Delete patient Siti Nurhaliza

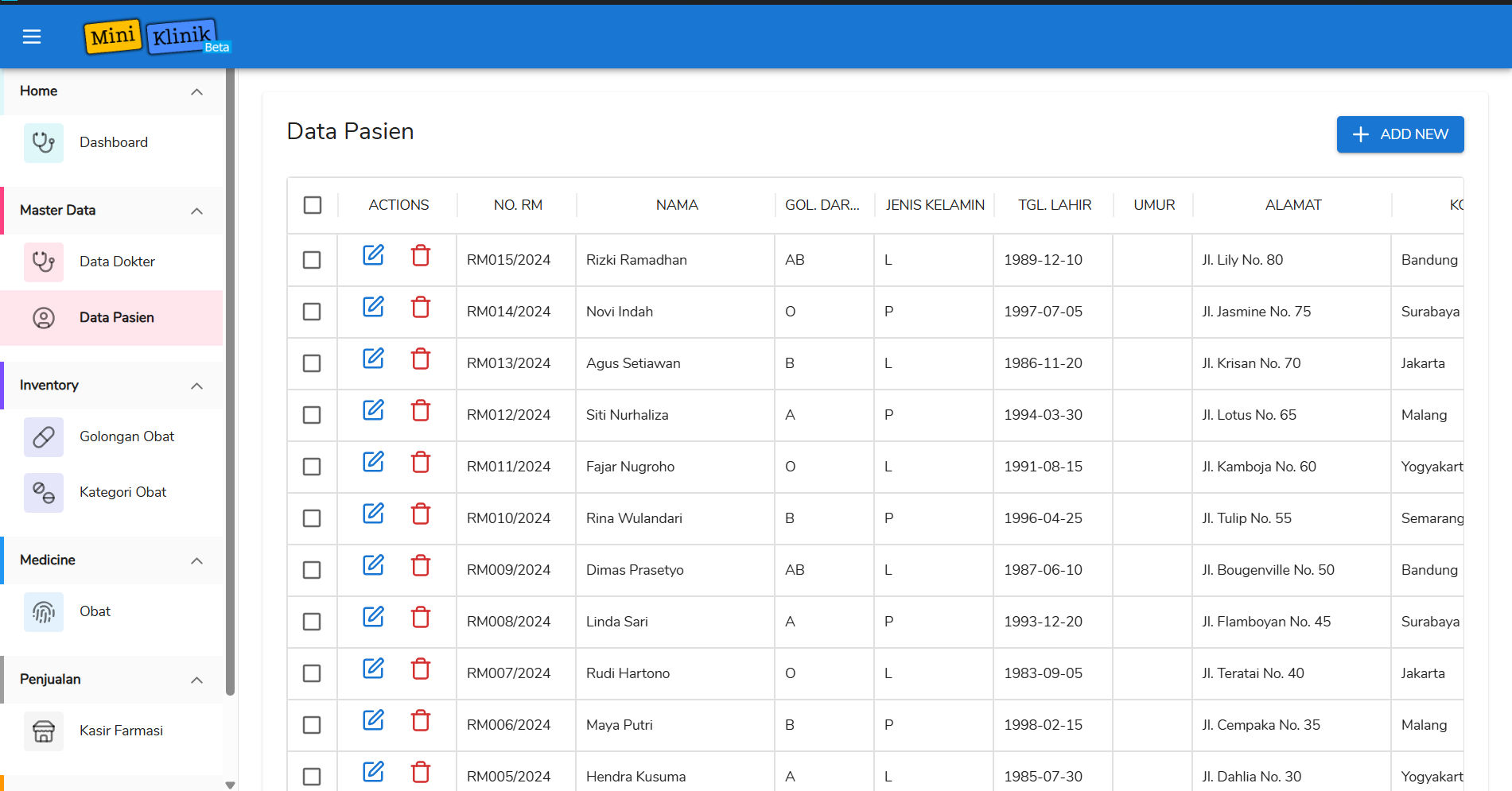(421, 410)
